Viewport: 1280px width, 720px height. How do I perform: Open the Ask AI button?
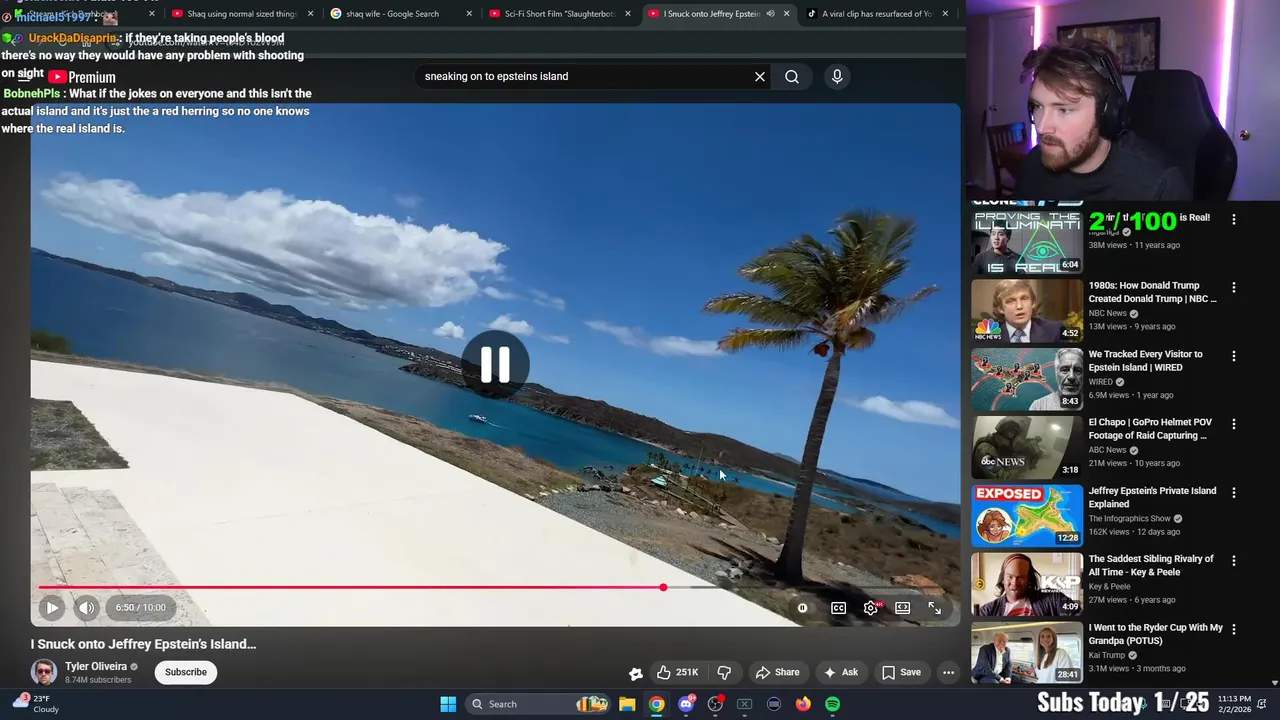tap(840, 672)
